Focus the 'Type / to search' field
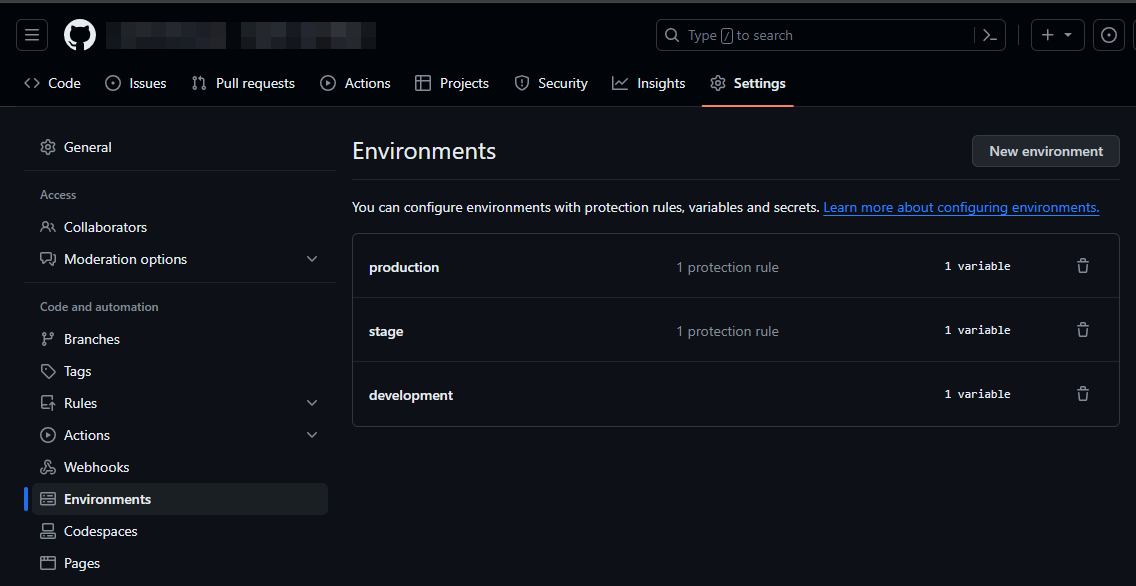The height and width of the screenshot is (586, 1136). point(831,35)
